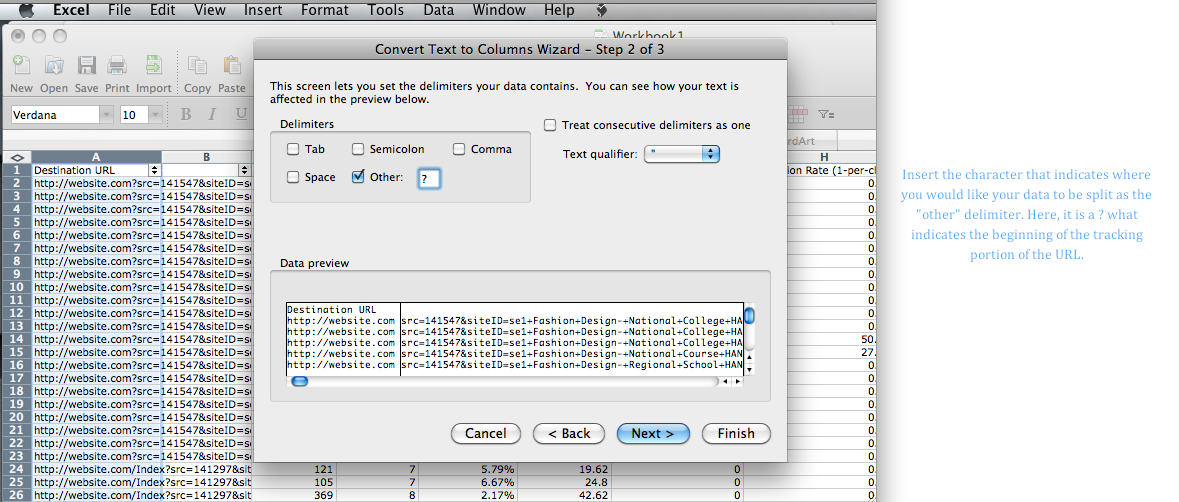
Task: Open the Apple menu
Action: 26,10
